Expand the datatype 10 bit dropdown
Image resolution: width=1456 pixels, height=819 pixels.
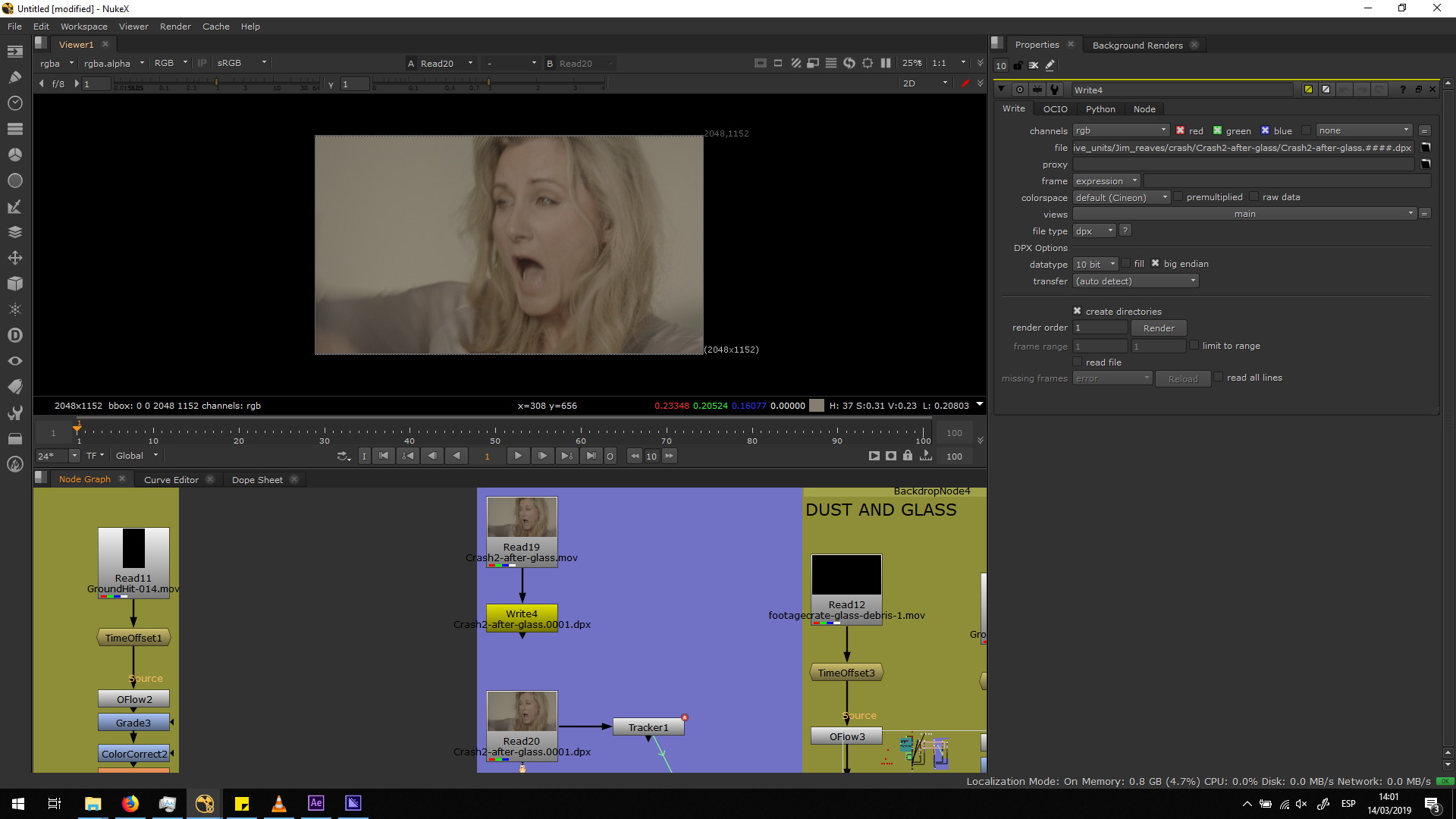click(x=1096, y=264)
